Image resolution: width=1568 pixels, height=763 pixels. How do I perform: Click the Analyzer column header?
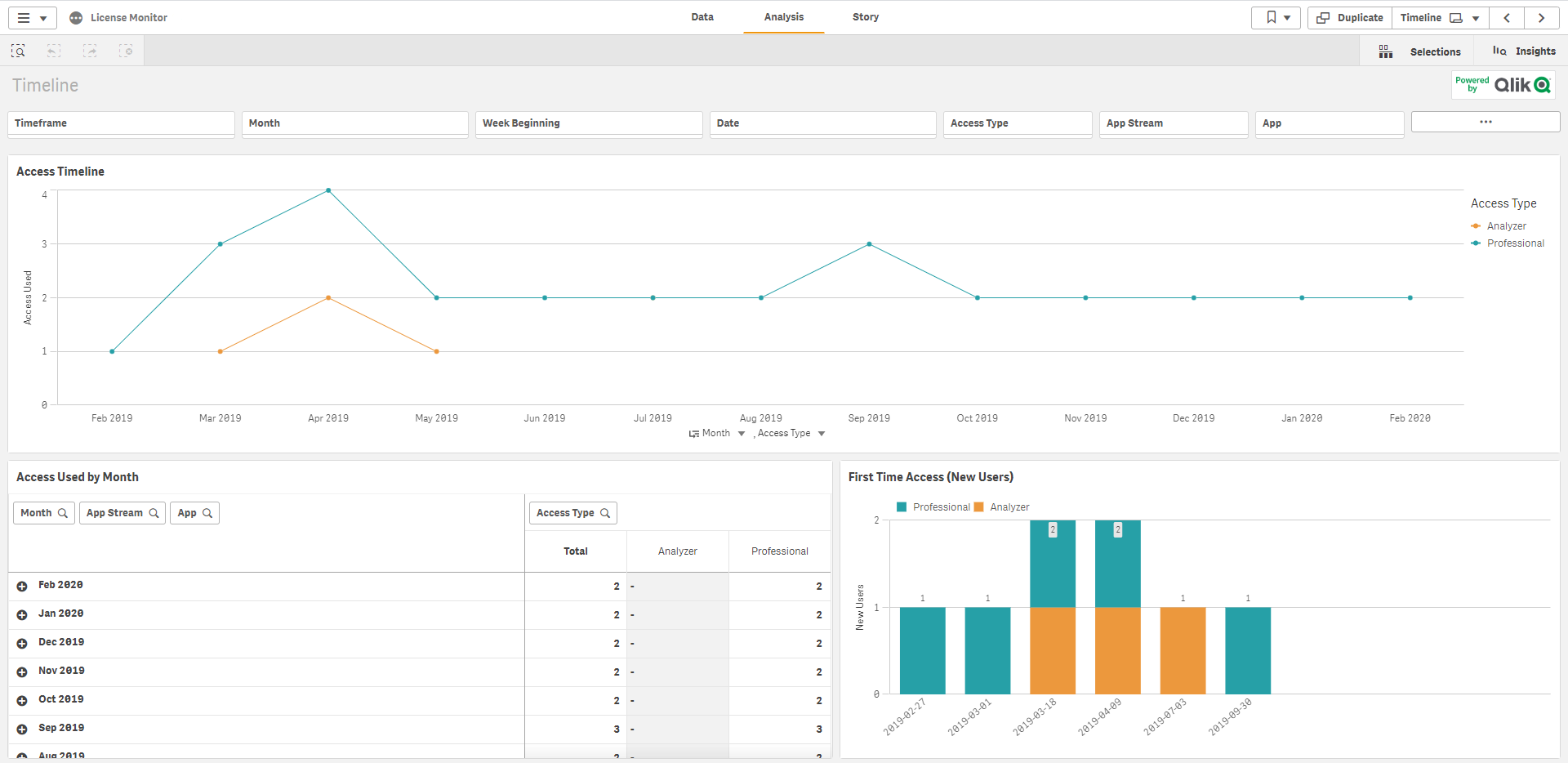point(678,551)
